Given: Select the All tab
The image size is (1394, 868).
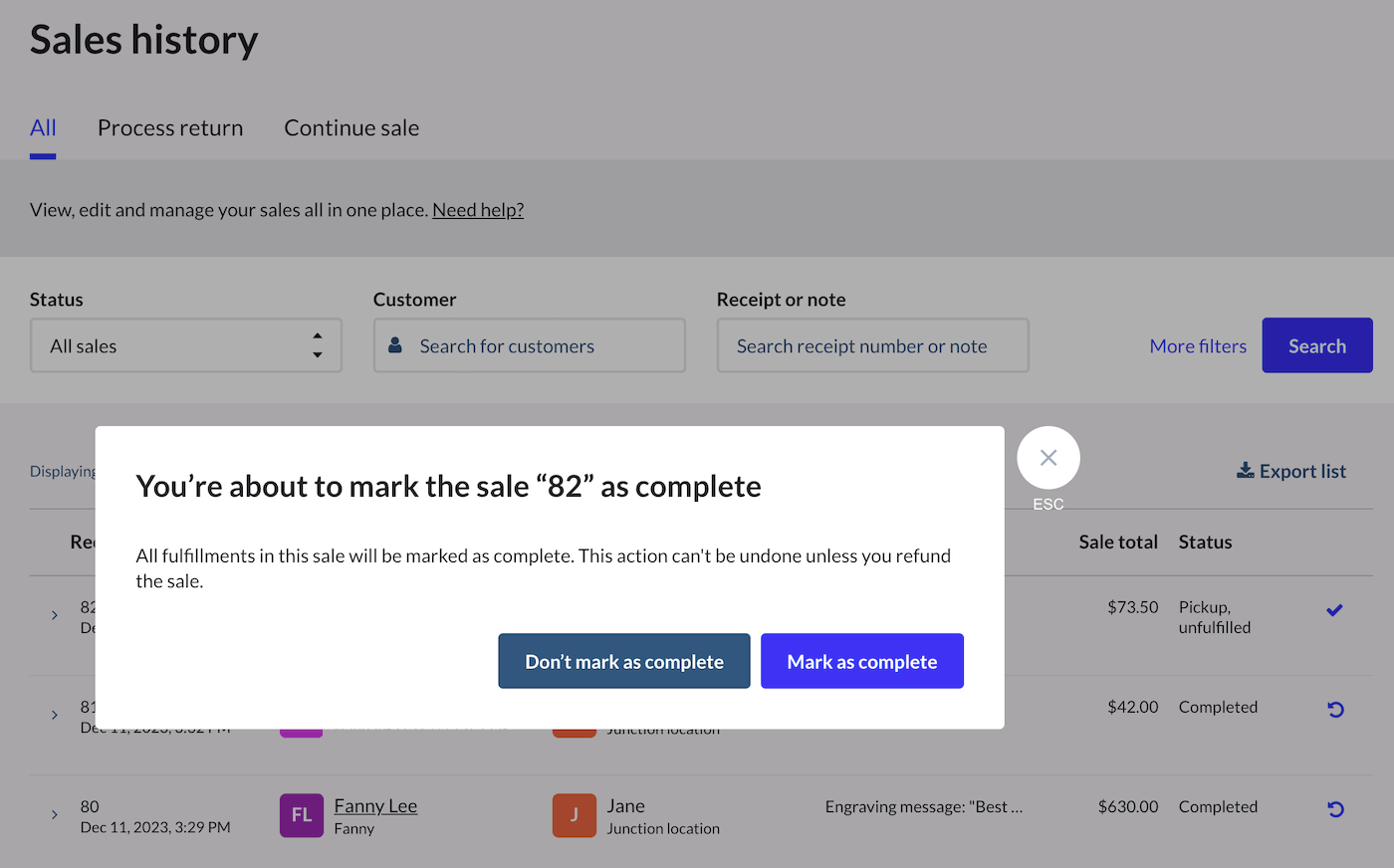Looking at the screenshot, I should tap(43, 128).
